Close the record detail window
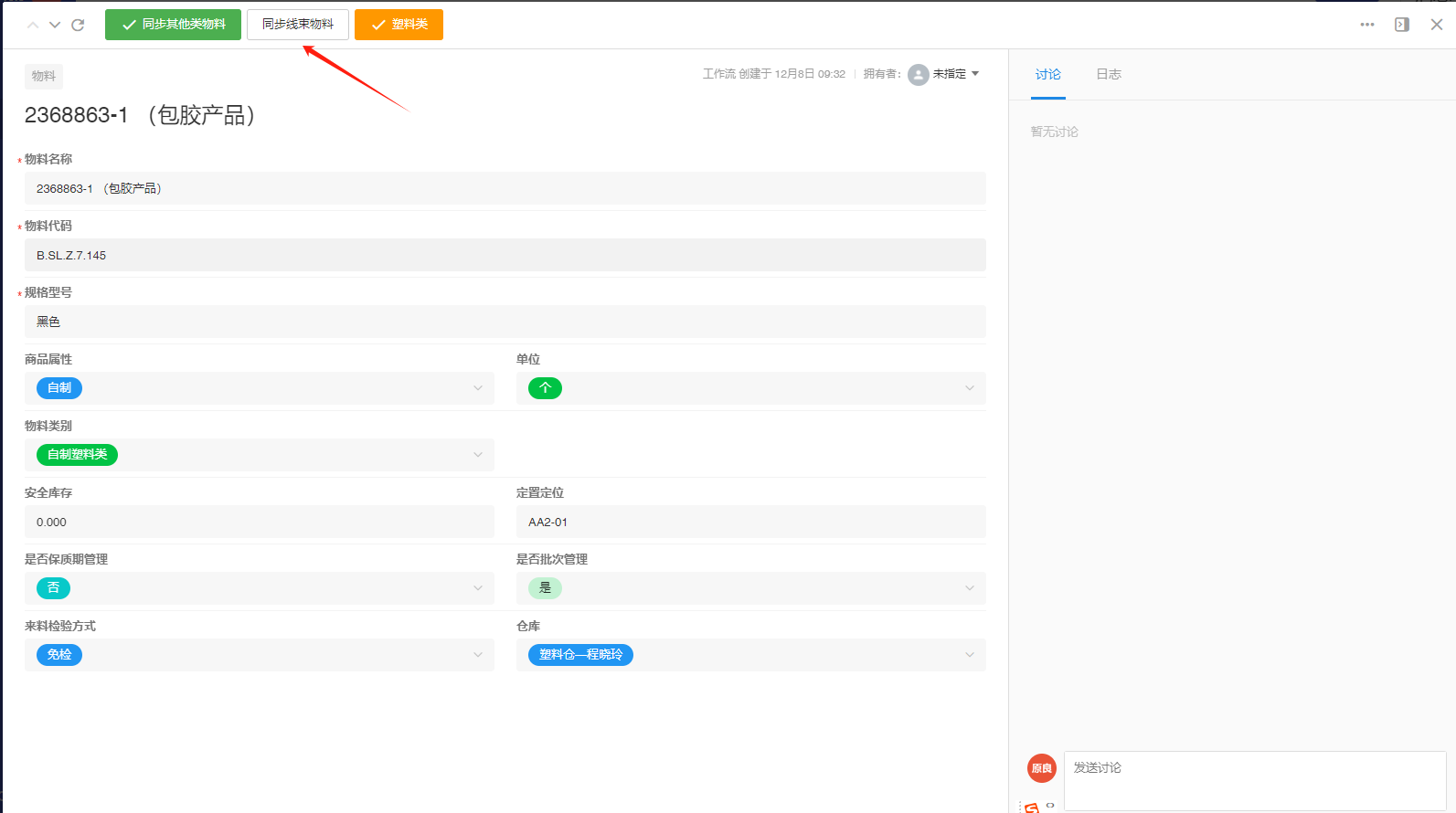 (x=1436, y=25)
